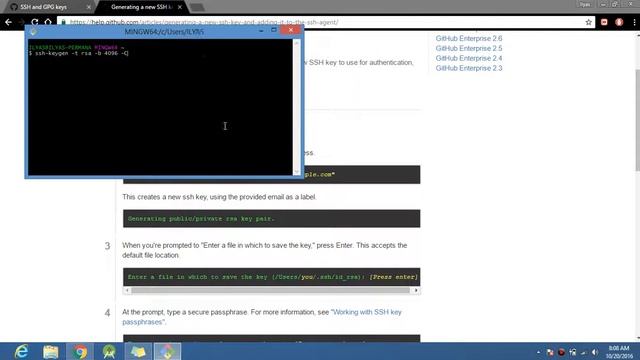Close the SSH and GPG keys tab
Image resolution: width=640 pixels, height=360 pixels.
(x=89, y=7)
